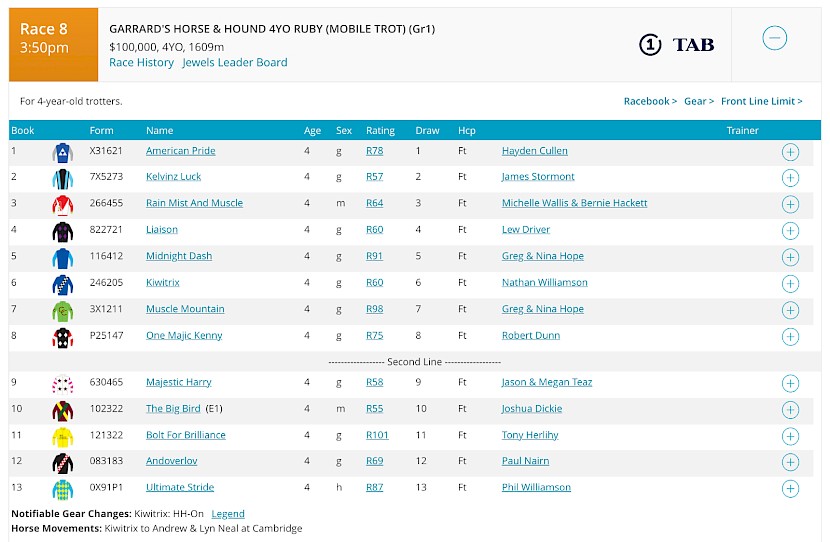Expand details for American Pride row
The height and width of the screenshot is (542, 830).
[790, 152]
